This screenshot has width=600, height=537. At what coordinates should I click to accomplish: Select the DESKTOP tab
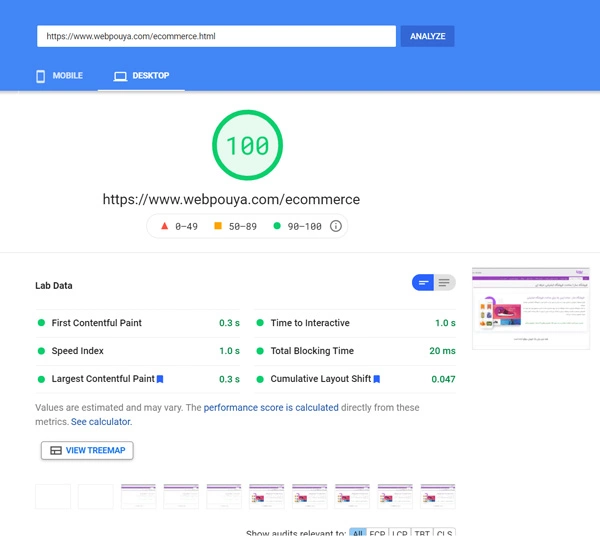click(141, 76)
